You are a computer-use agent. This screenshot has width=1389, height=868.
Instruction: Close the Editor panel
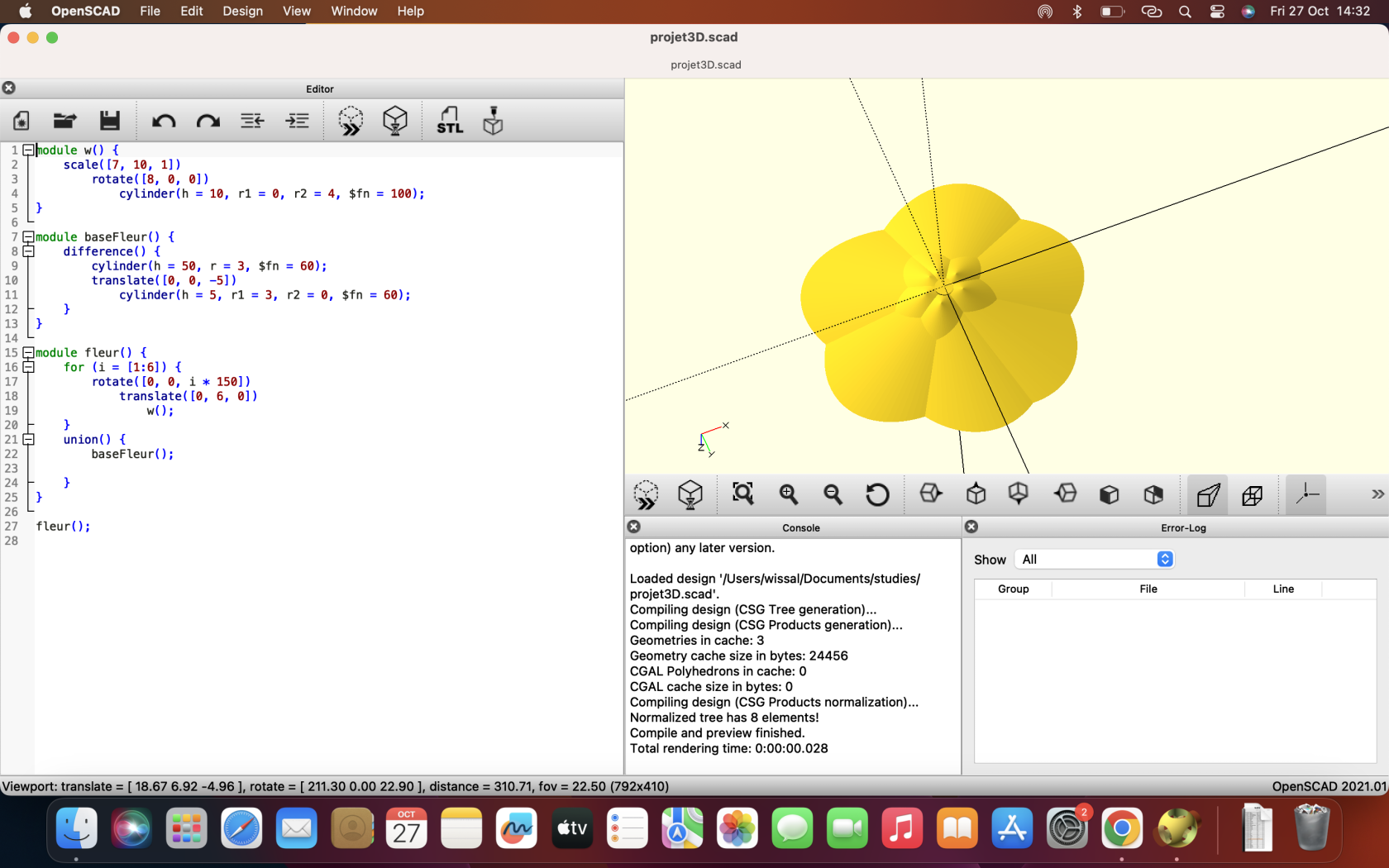click(9, 88)
